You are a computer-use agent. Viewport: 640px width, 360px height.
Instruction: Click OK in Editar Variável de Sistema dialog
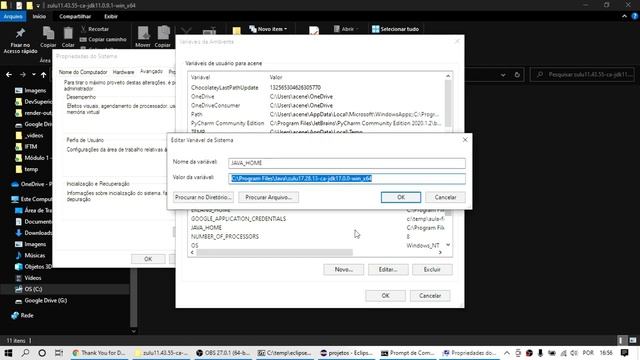tap(400, 197)
